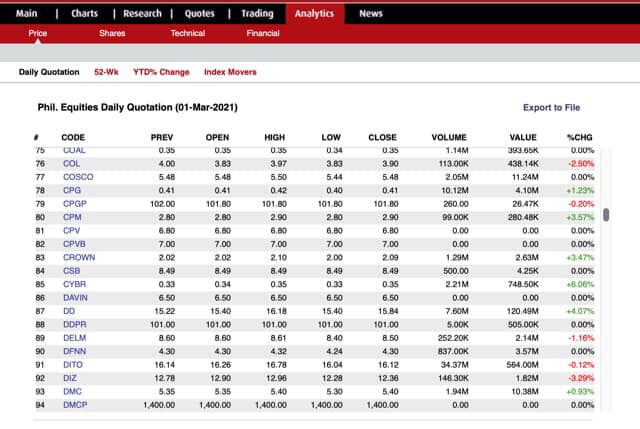Click the Export to File link
Screen dimensions: 640x429
(x=551, y=107)
